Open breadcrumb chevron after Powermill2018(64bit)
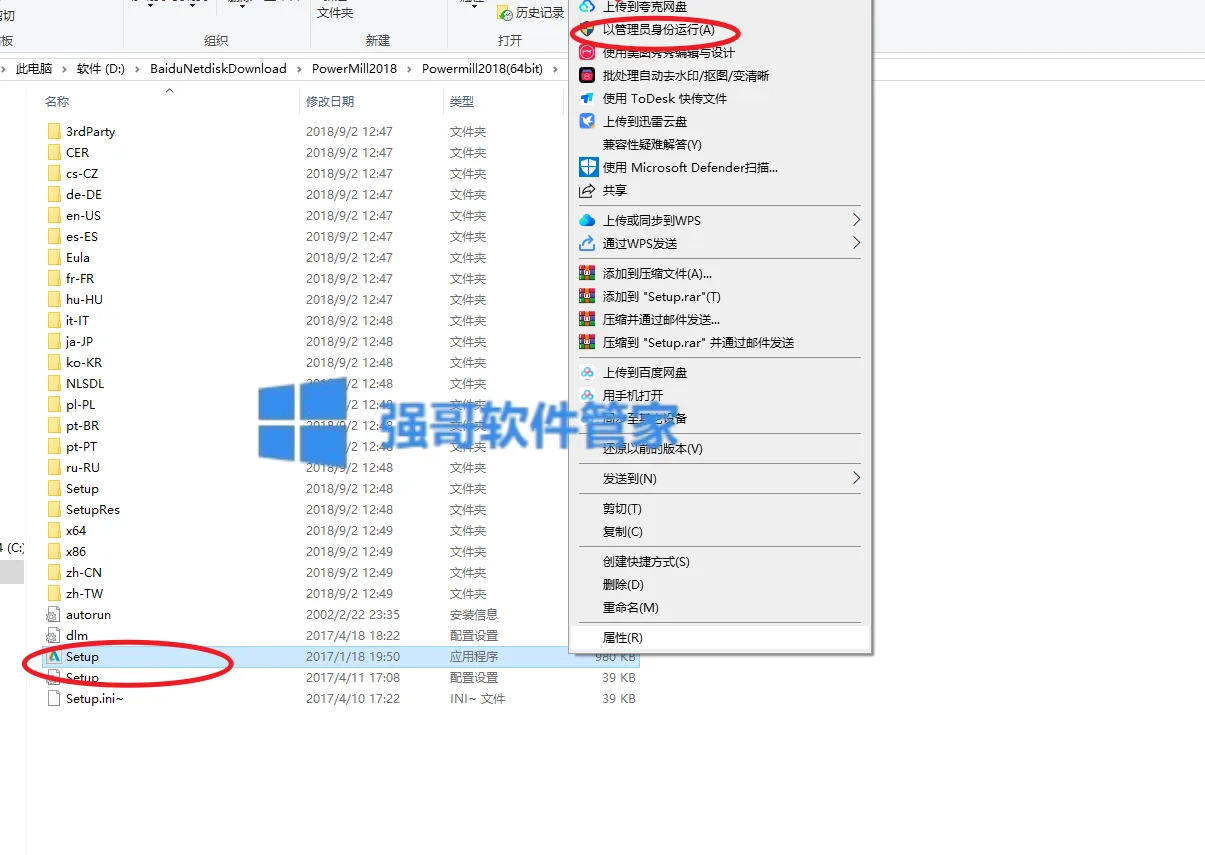 555,69
